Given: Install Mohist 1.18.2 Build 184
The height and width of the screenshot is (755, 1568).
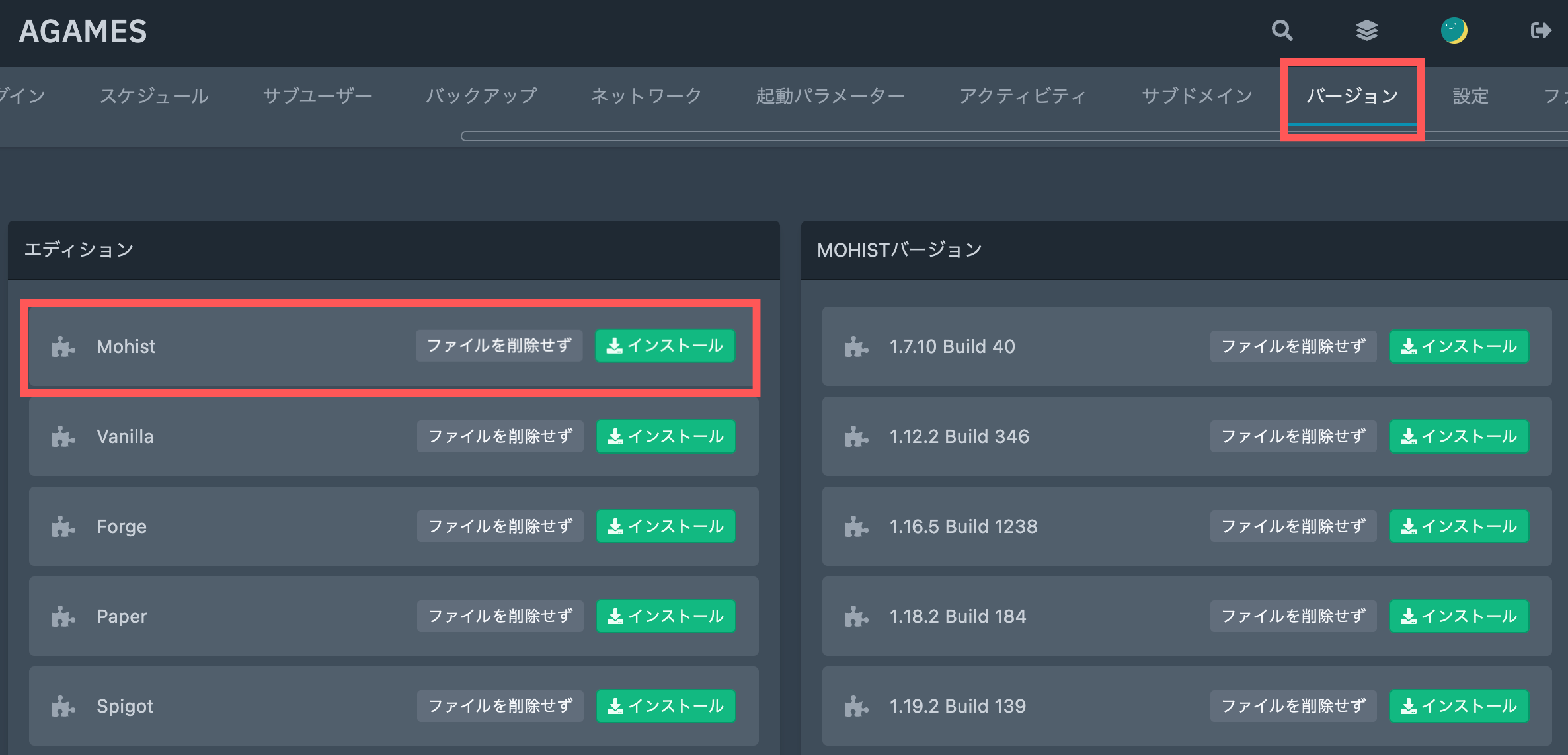Looking at the screenshot, I should [x=1459, y=616].
